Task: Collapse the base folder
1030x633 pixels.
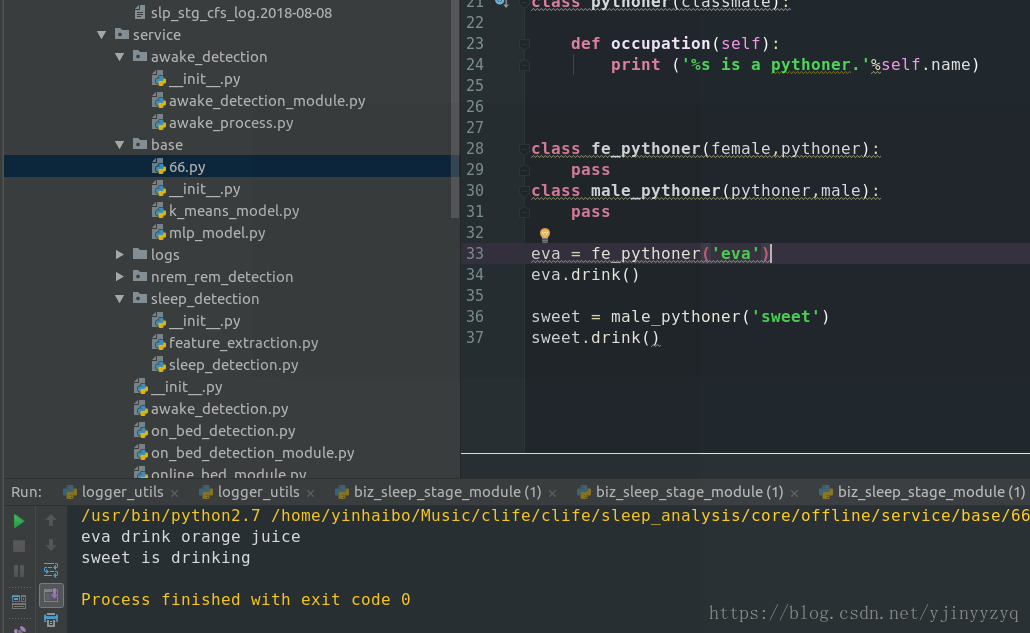Action: click(120, 145)
